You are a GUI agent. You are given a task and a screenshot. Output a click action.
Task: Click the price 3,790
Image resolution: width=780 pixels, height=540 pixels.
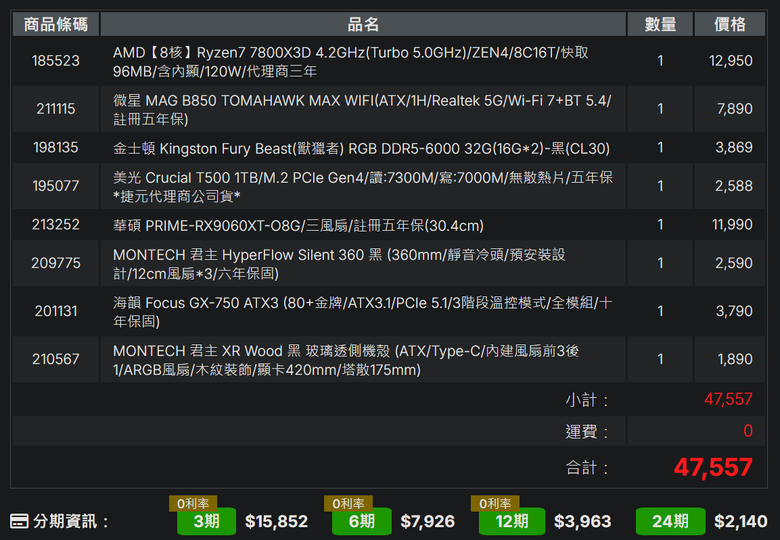pyautogui.click(x=734, y=311)
